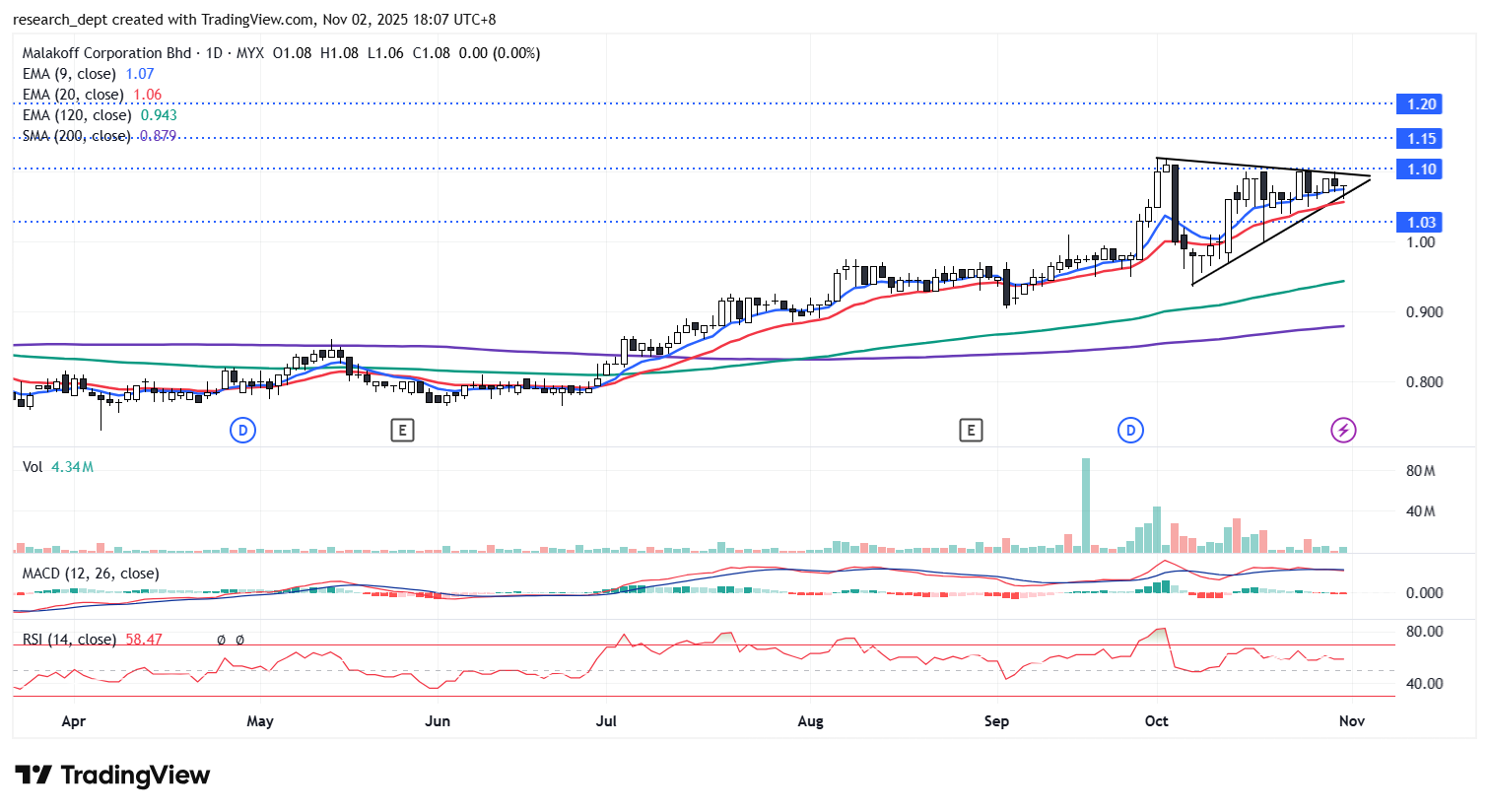Open the MACD (12, 26, close) legend
This screenshot has width=1489, height=812.
click(91, 574)
